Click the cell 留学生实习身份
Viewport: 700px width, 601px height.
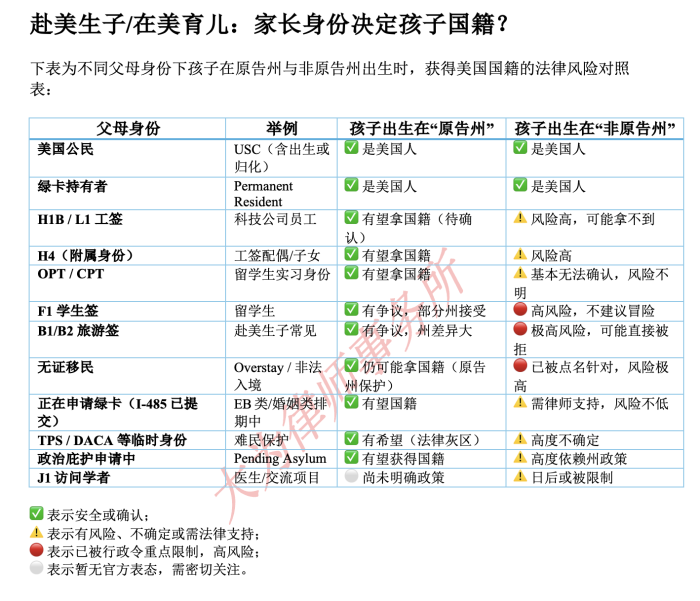click(x=282, y=274)
